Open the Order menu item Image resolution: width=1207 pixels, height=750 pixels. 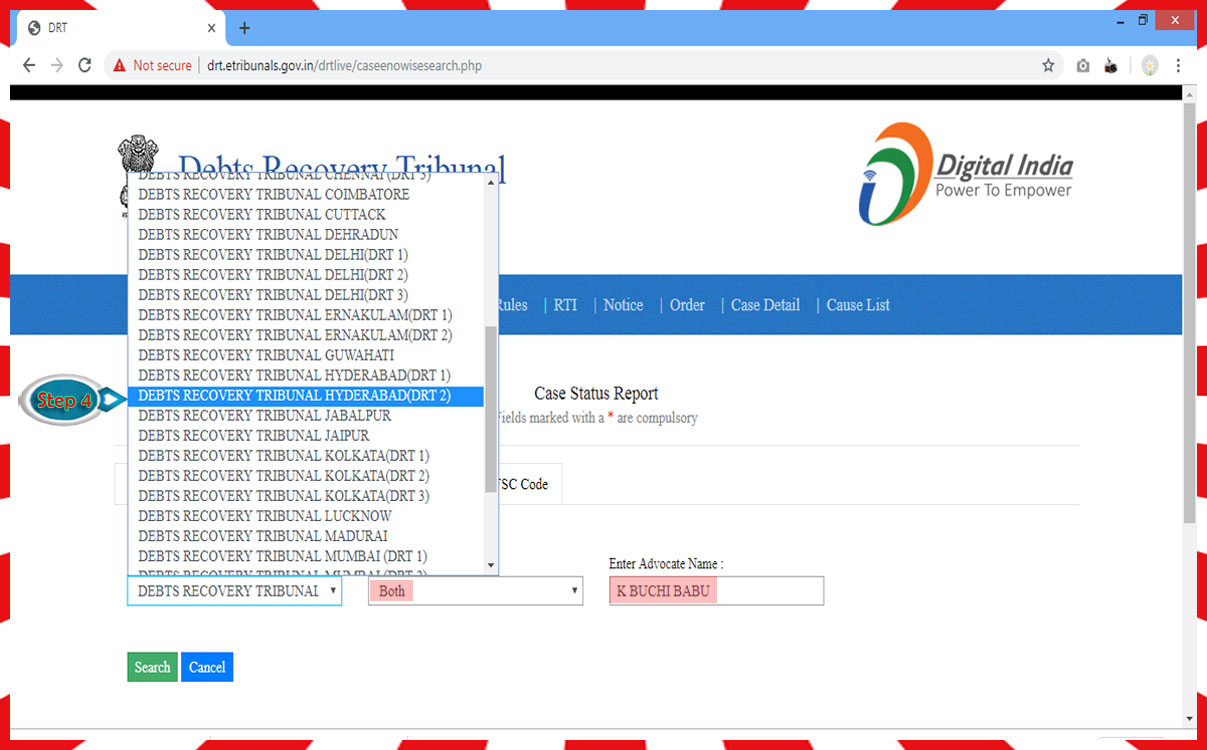click(687, 305)
